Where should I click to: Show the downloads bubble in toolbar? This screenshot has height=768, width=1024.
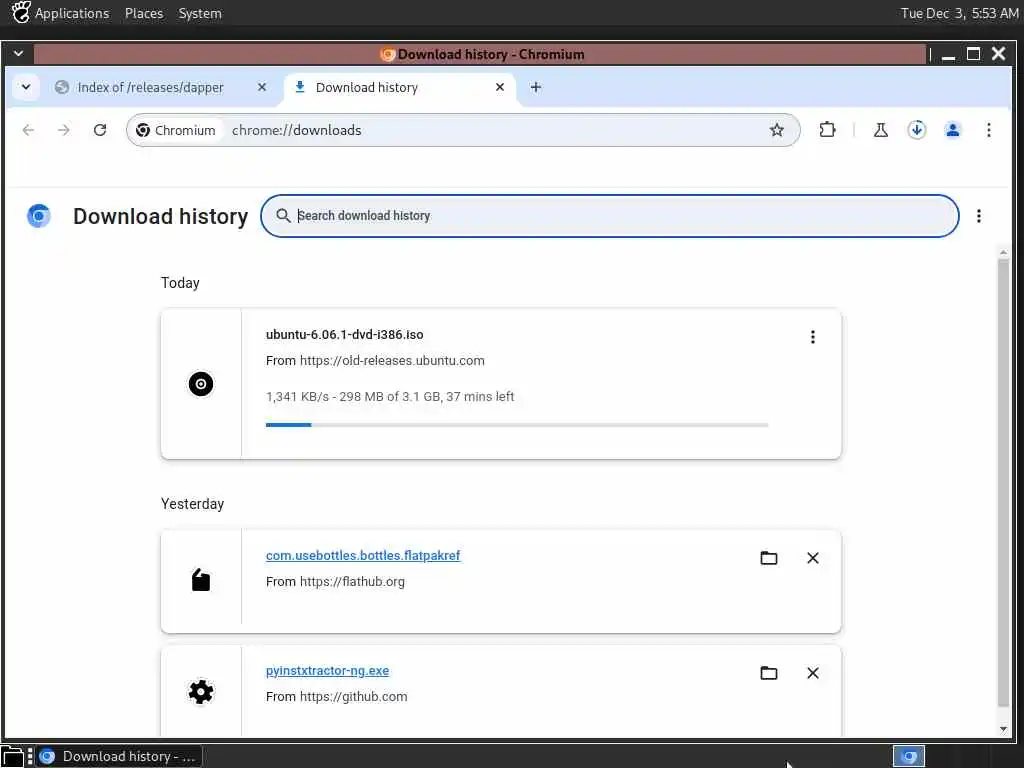[x=917, y=130]
